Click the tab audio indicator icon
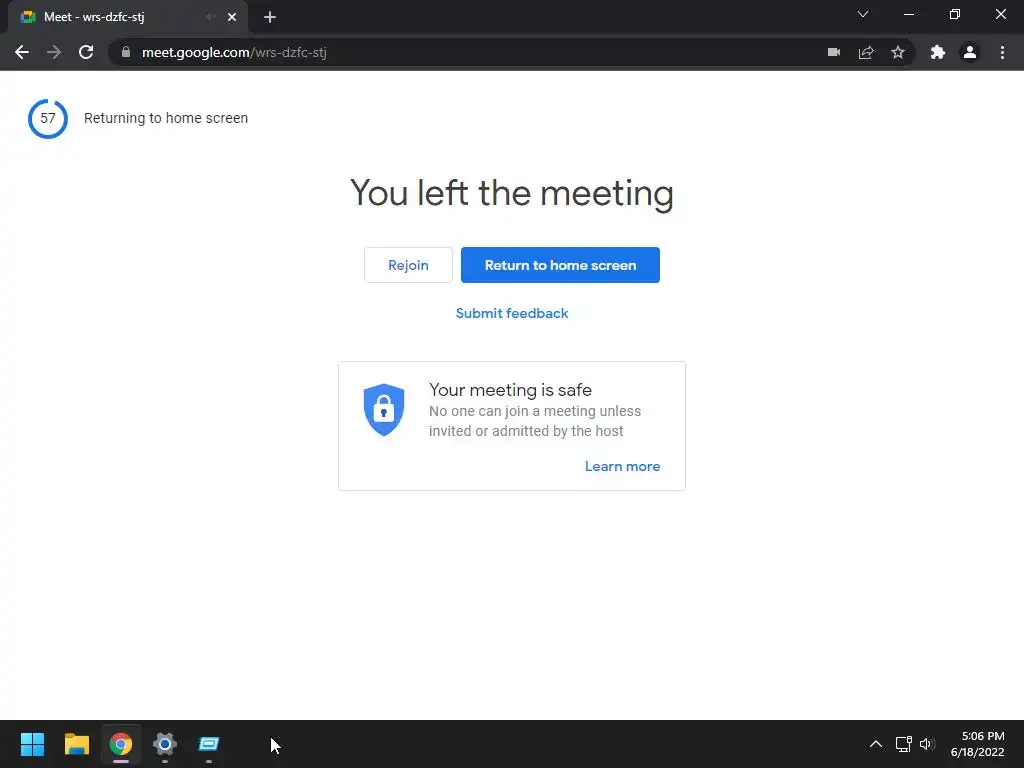This screenshot has width=1024, height=768. (x=210, y=17)
